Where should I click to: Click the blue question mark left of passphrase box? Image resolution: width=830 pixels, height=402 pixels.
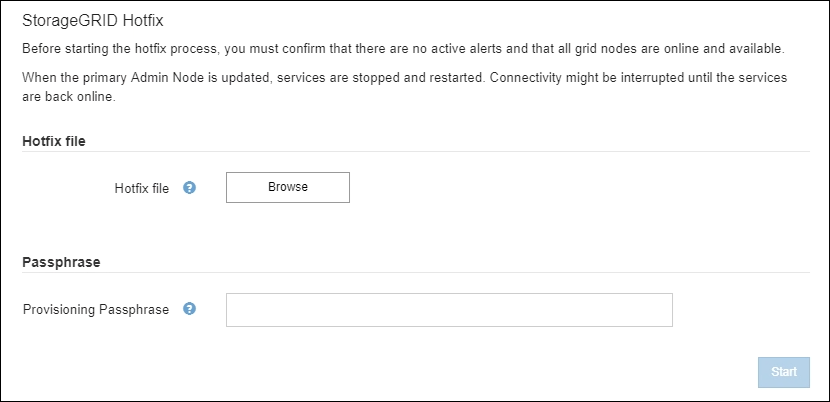(189, 309)
